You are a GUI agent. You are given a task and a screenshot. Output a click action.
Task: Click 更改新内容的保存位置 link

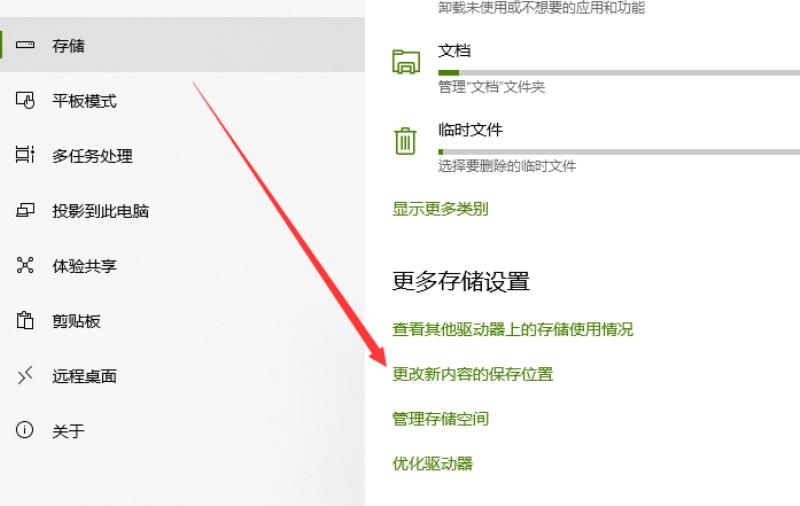[472, 374]
